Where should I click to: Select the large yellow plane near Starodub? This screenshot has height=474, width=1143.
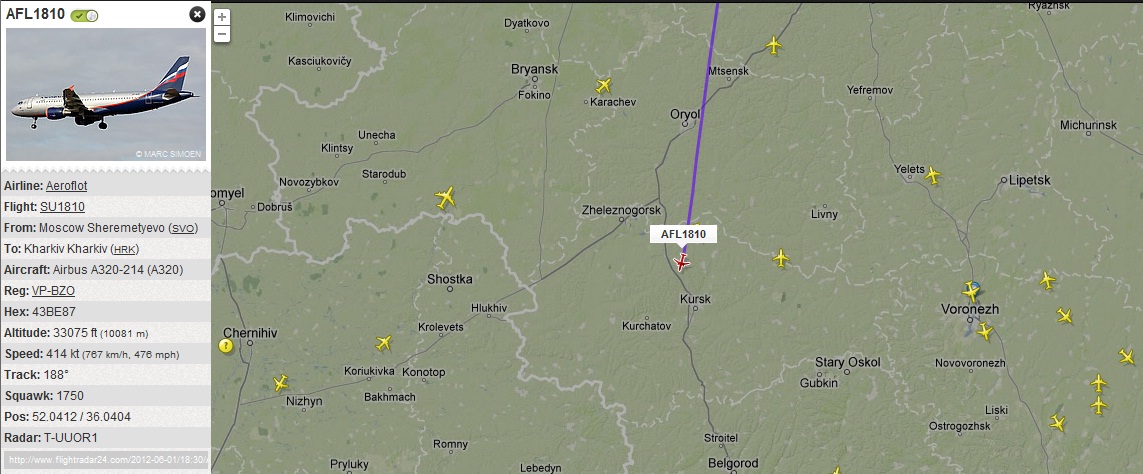point(445,198)
